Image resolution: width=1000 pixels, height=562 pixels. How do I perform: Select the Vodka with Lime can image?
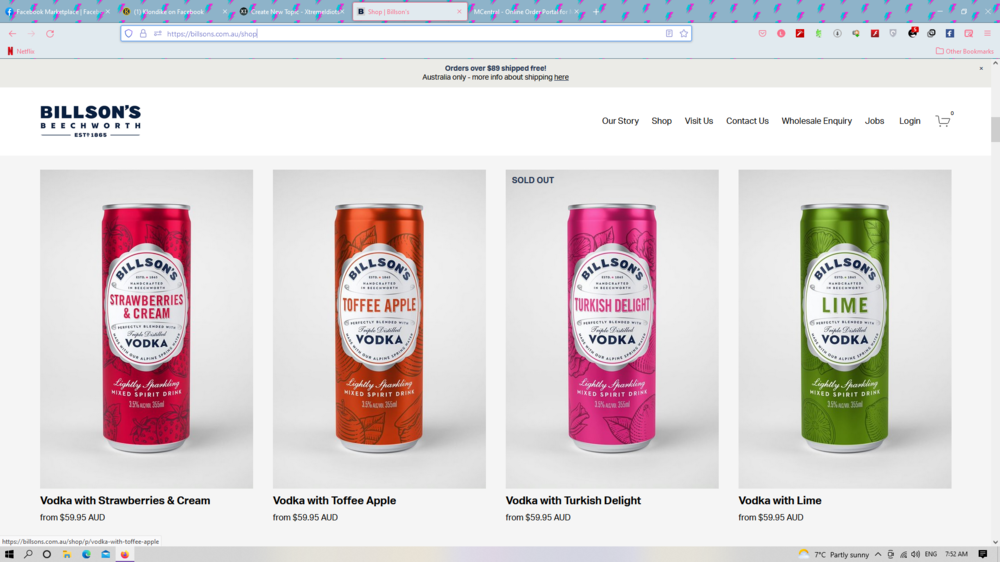(x=845, y=328)
